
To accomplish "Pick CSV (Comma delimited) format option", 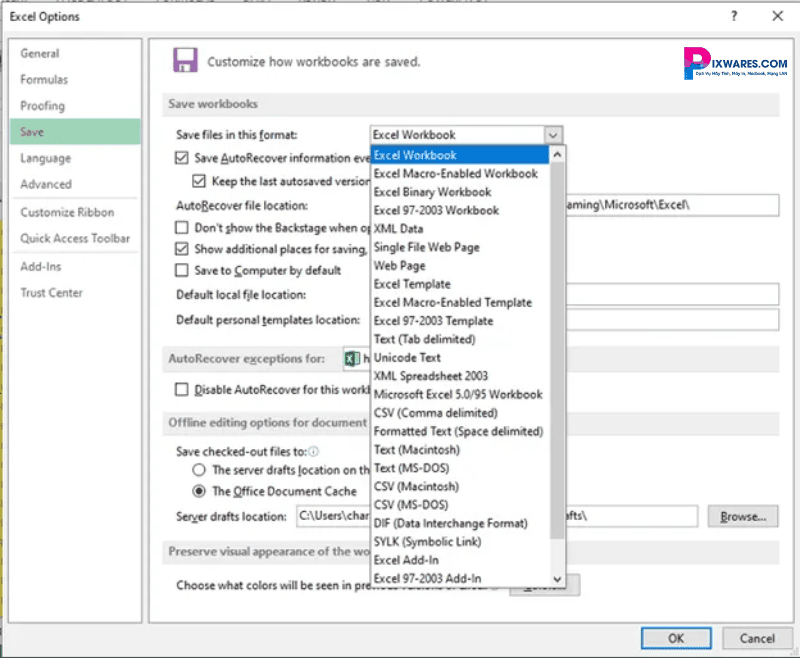I will point(435,413).
